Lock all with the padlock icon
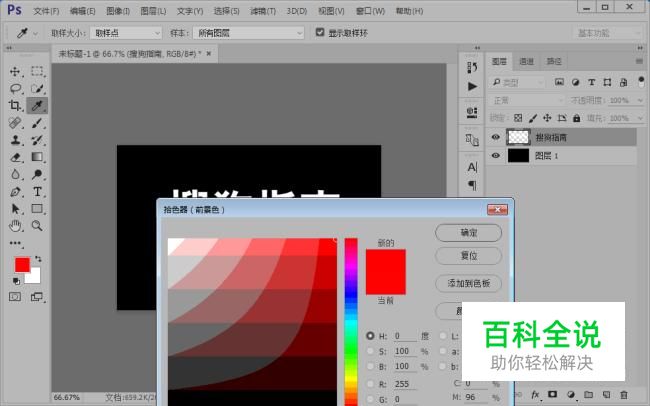Screen dimensions: 650x406 (576, 118)
